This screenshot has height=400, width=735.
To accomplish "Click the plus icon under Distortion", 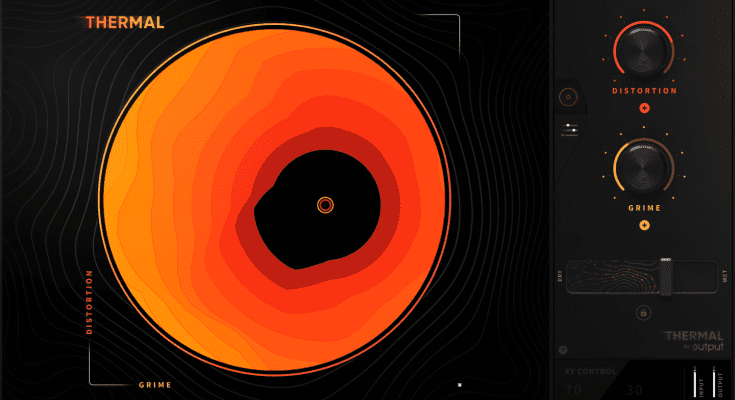I will coord(644,107).
